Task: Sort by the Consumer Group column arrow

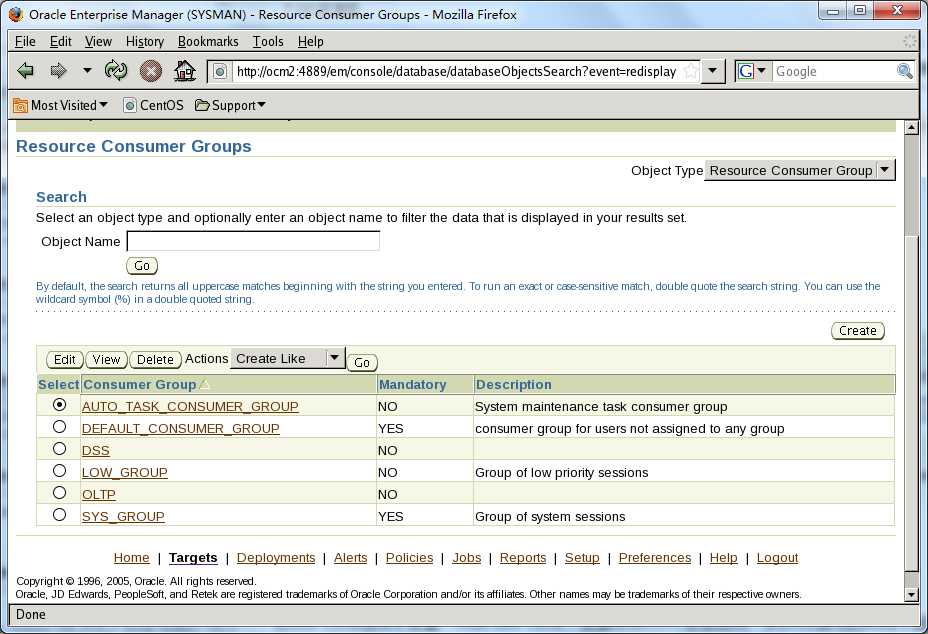Action: pyautogui.click(x=204, y=384)
